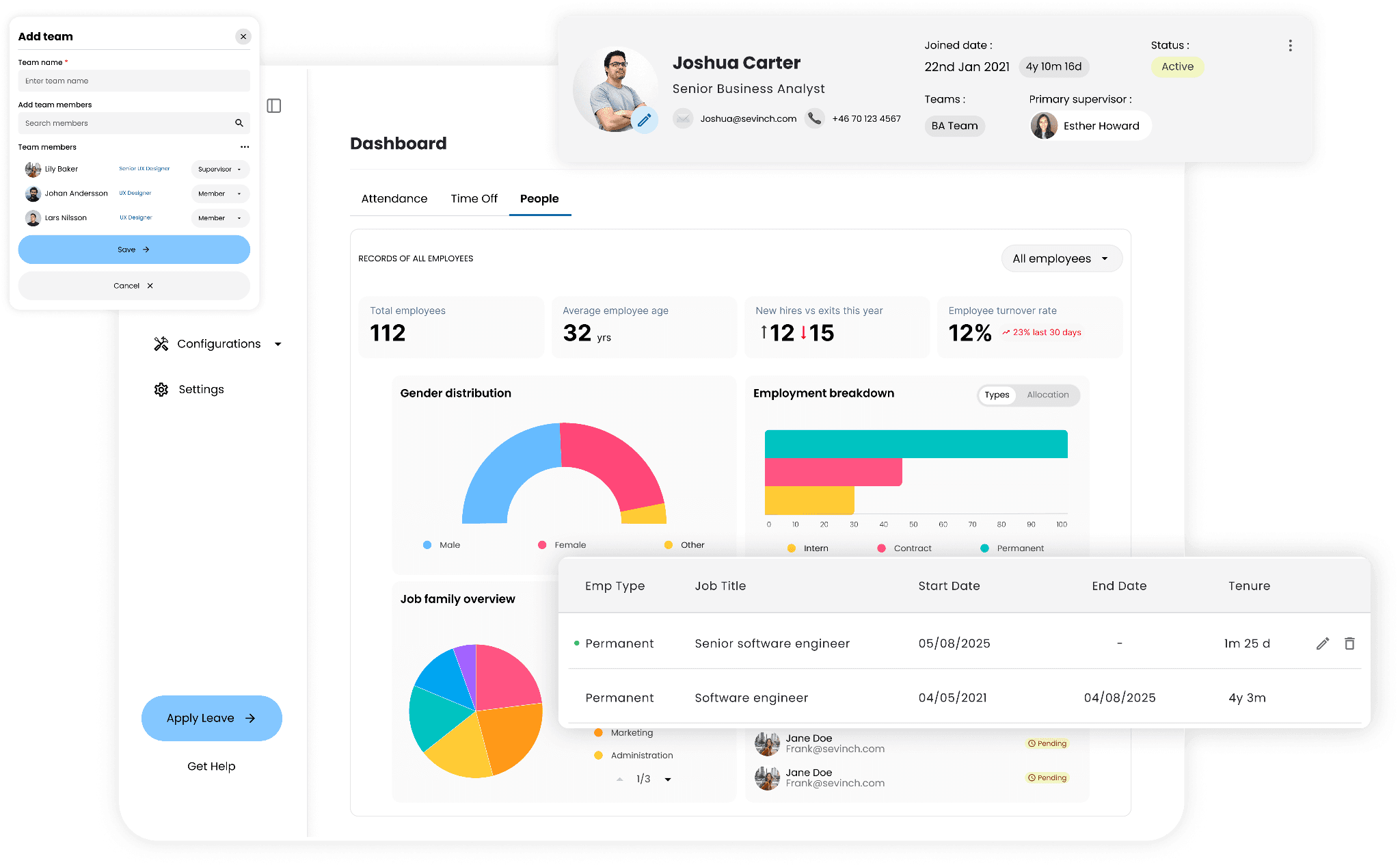Click Lars Nilsson's avatar
The width and height of the screenshot is (1400, 865).
tap(33, 219)
